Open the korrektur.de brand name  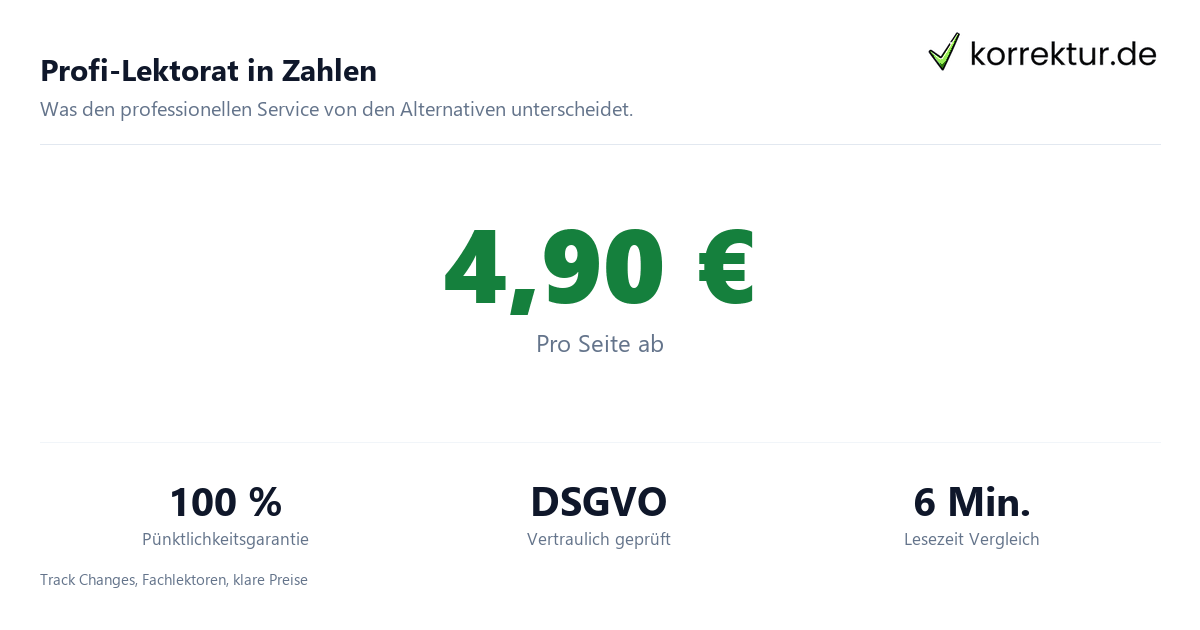click(1063, 53)
